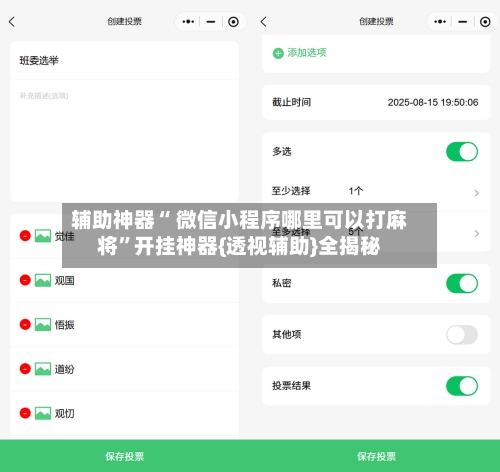Minimize the right mini program with dash icon
The width and height of the screenshot is (500, 472).
click(463, 22)
